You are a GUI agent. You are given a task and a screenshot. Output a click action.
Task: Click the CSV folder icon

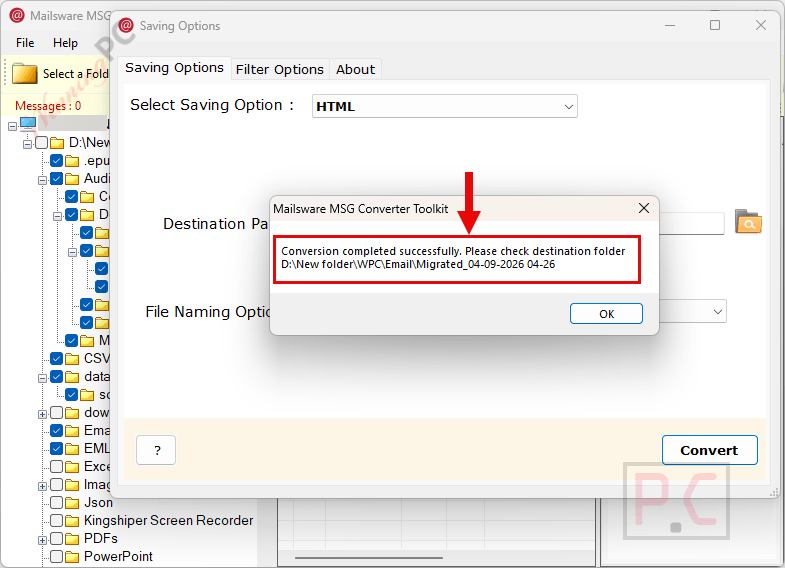tap(72, 359)
